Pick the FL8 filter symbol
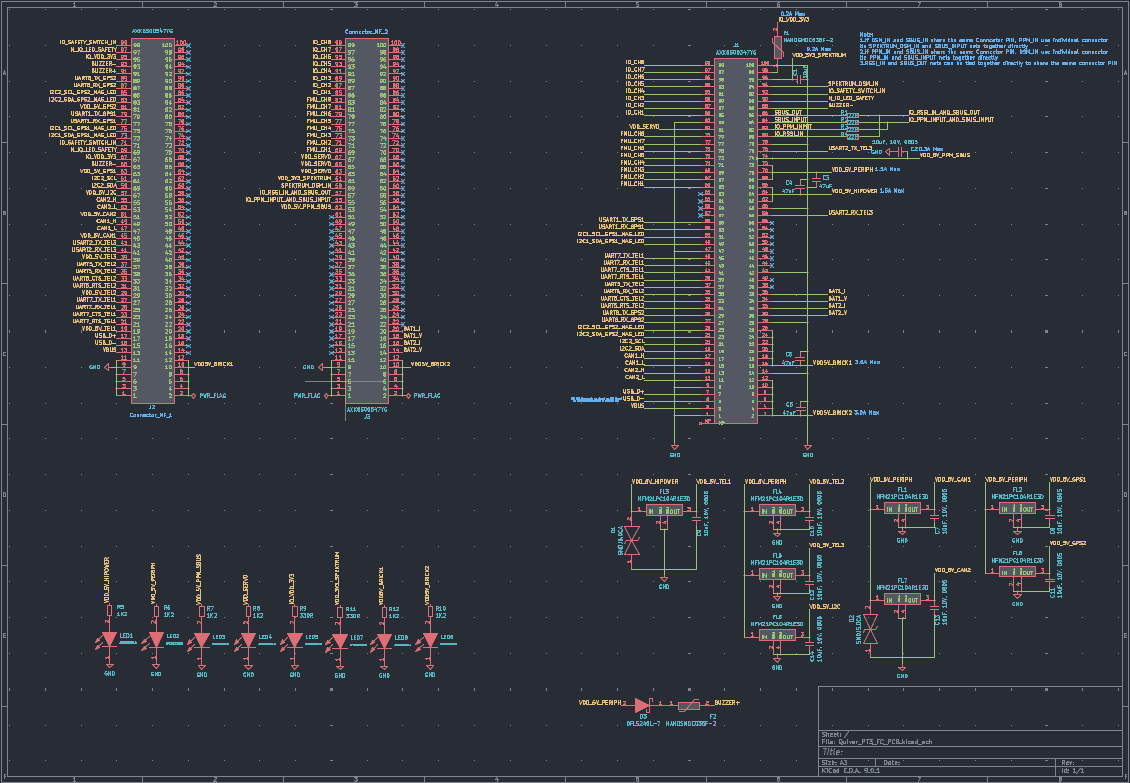The image size is (1130, 783). (1017, 572)
